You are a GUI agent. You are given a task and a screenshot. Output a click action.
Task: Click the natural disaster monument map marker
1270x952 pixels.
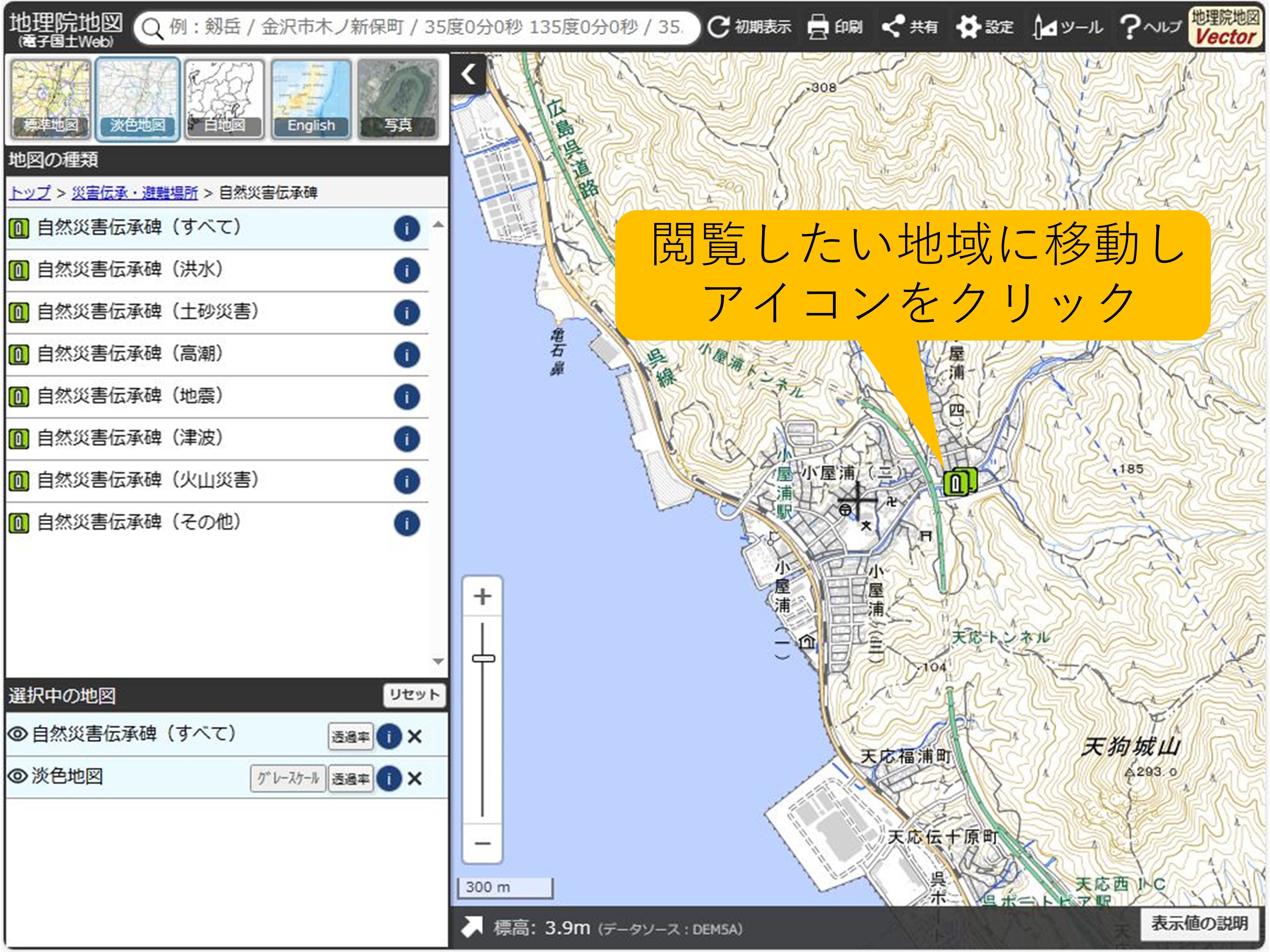click(960, 482)
